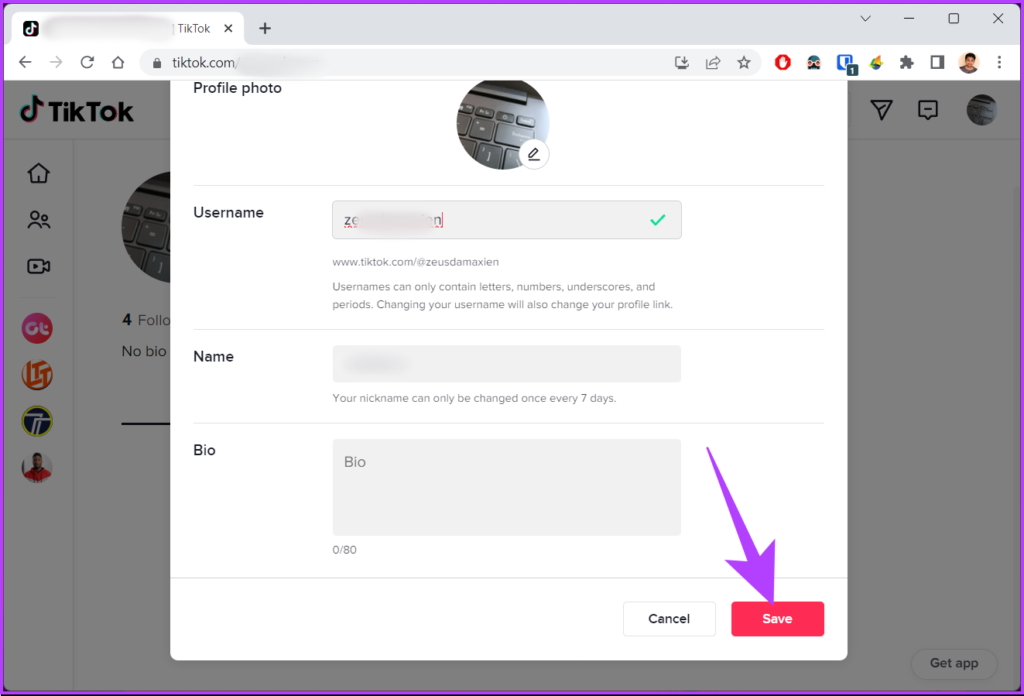Click inside the Bio text area
Screen dimensions: 1024x696
click(506, 487)
